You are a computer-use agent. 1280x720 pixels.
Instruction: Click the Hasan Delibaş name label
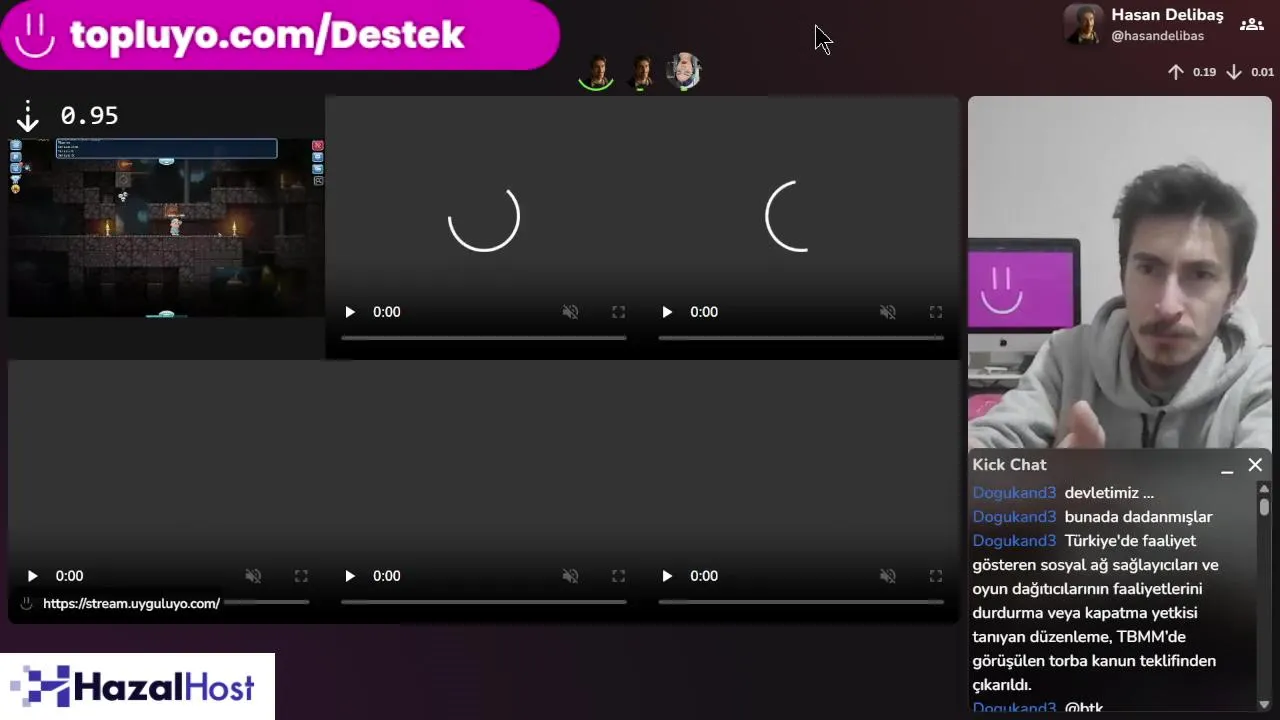pos(1167,15)
